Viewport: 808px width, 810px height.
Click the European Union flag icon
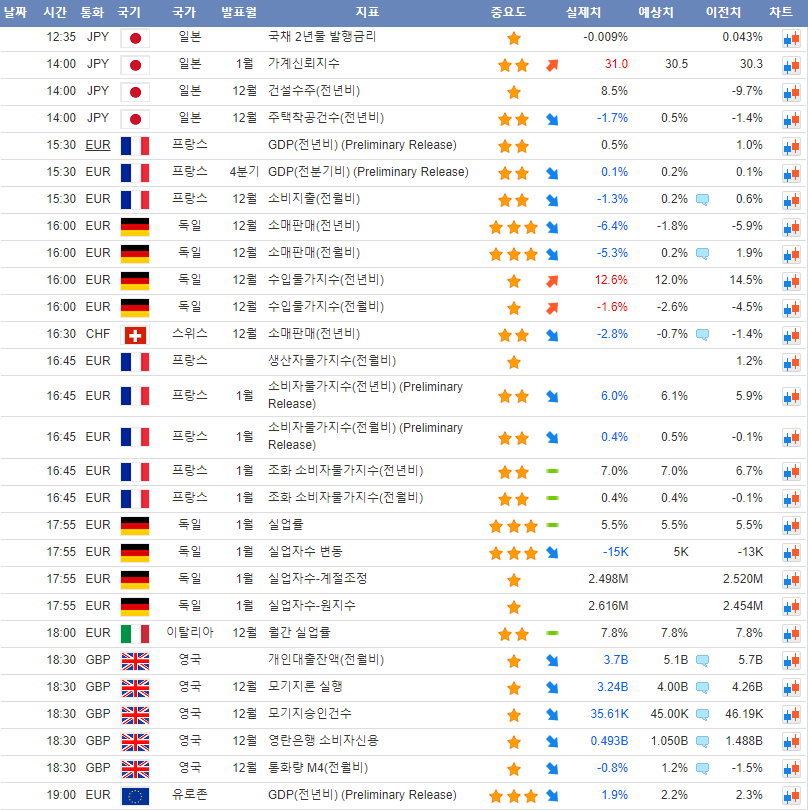pyautogui.click(x=134, y=795)
